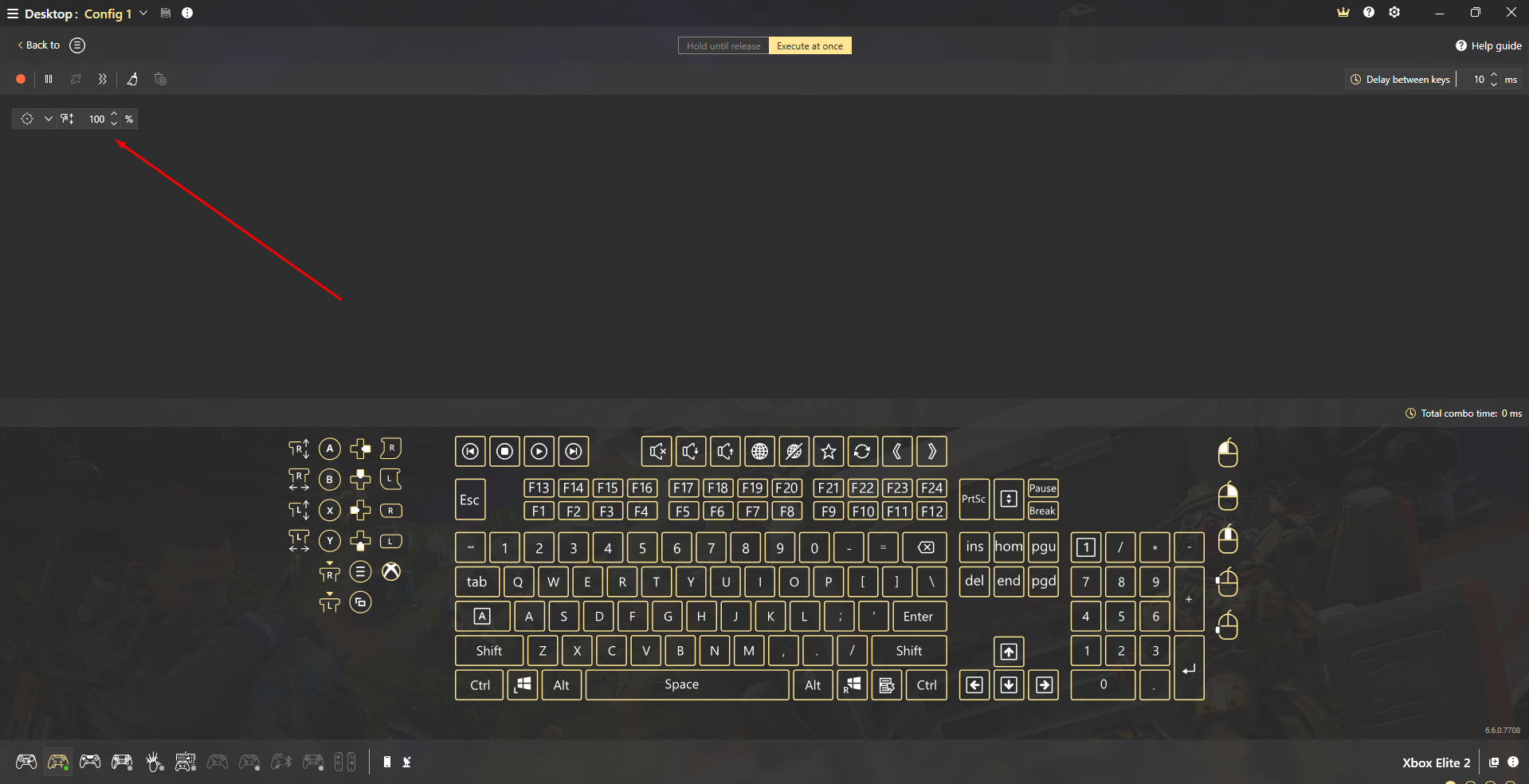Screen dimensions: 1529x784
Task: Decrease stick deflection percentage
Action: 114,123
